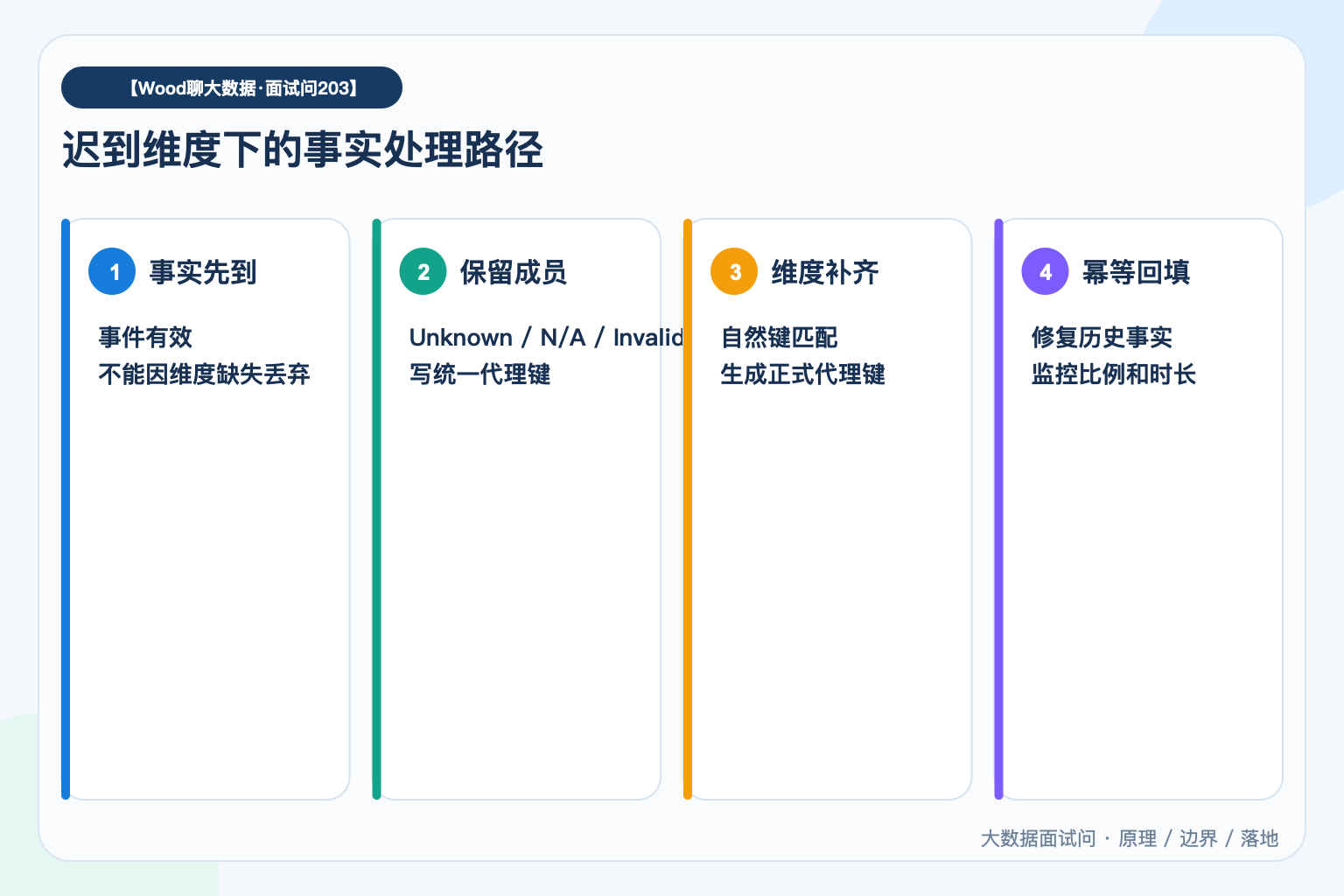1344x896 pixels.
Task: Select the title 迟到维度下的事实处理路径
Action: pyautogui.click(x=303, y=150)
